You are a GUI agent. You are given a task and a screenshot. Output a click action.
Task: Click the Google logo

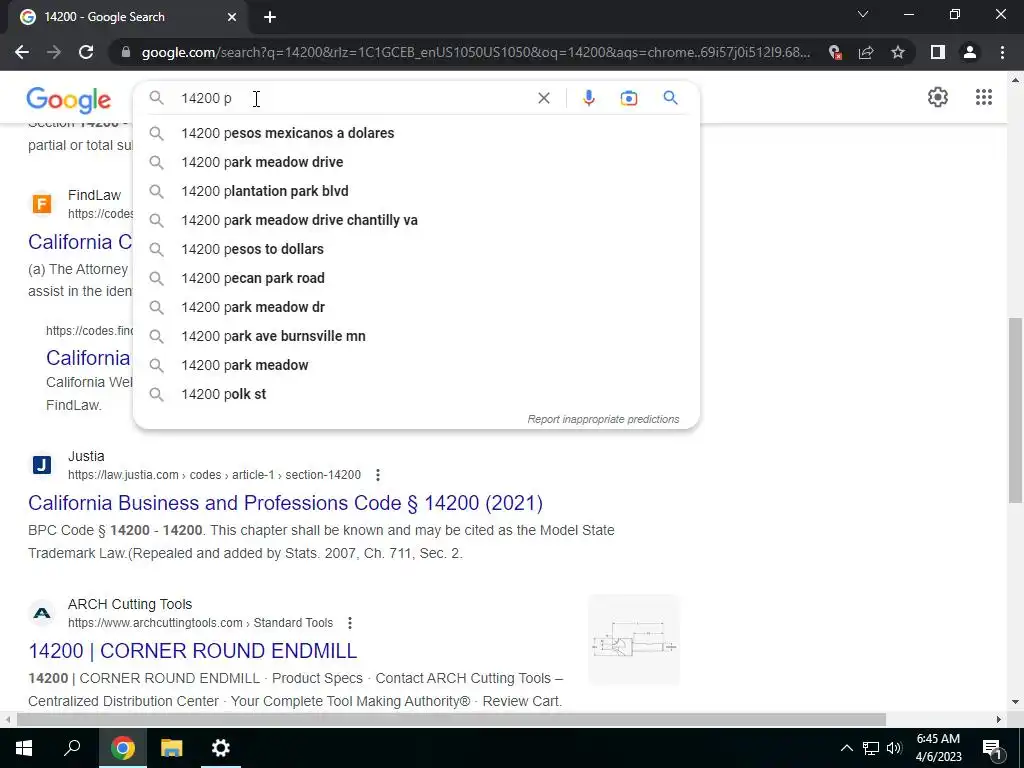coord(69,100)
